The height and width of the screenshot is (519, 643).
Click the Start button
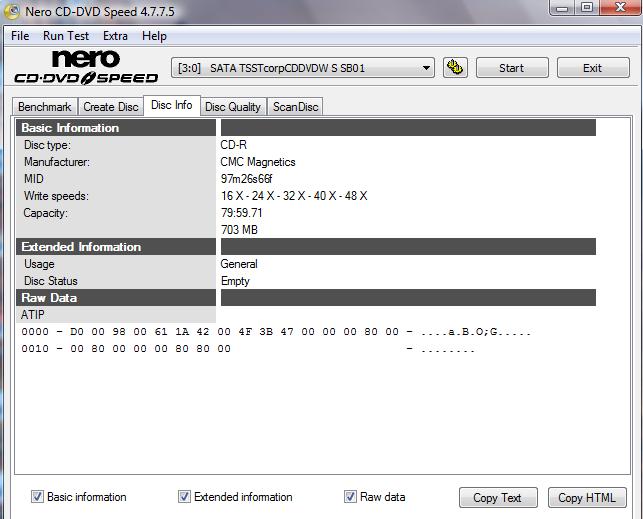512,68
